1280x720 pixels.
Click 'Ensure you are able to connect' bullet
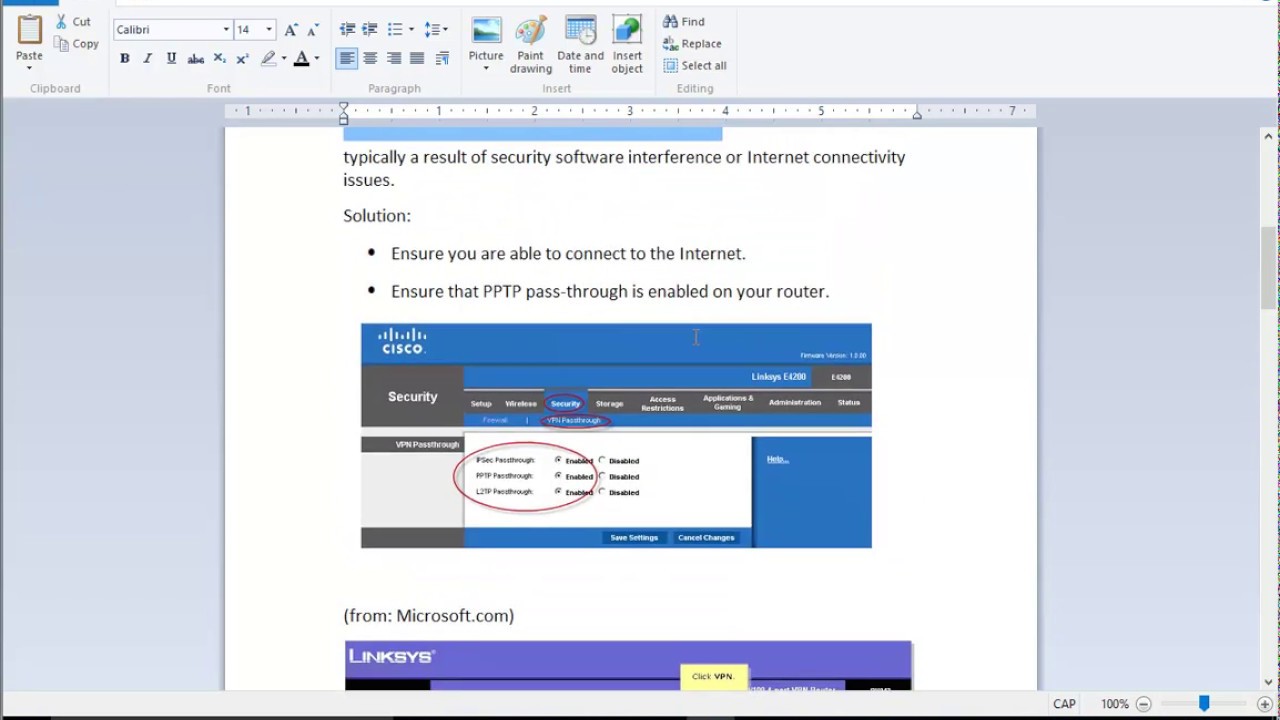568,253
